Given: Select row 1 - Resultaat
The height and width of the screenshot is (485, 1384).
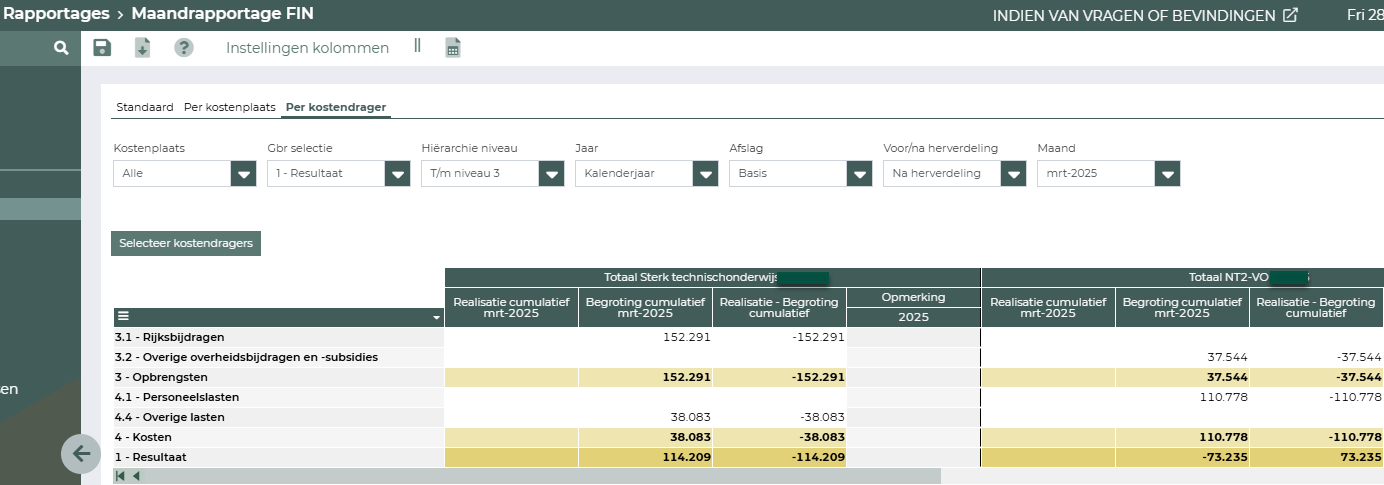Looking at the screenshot, I should pos(279,457).
